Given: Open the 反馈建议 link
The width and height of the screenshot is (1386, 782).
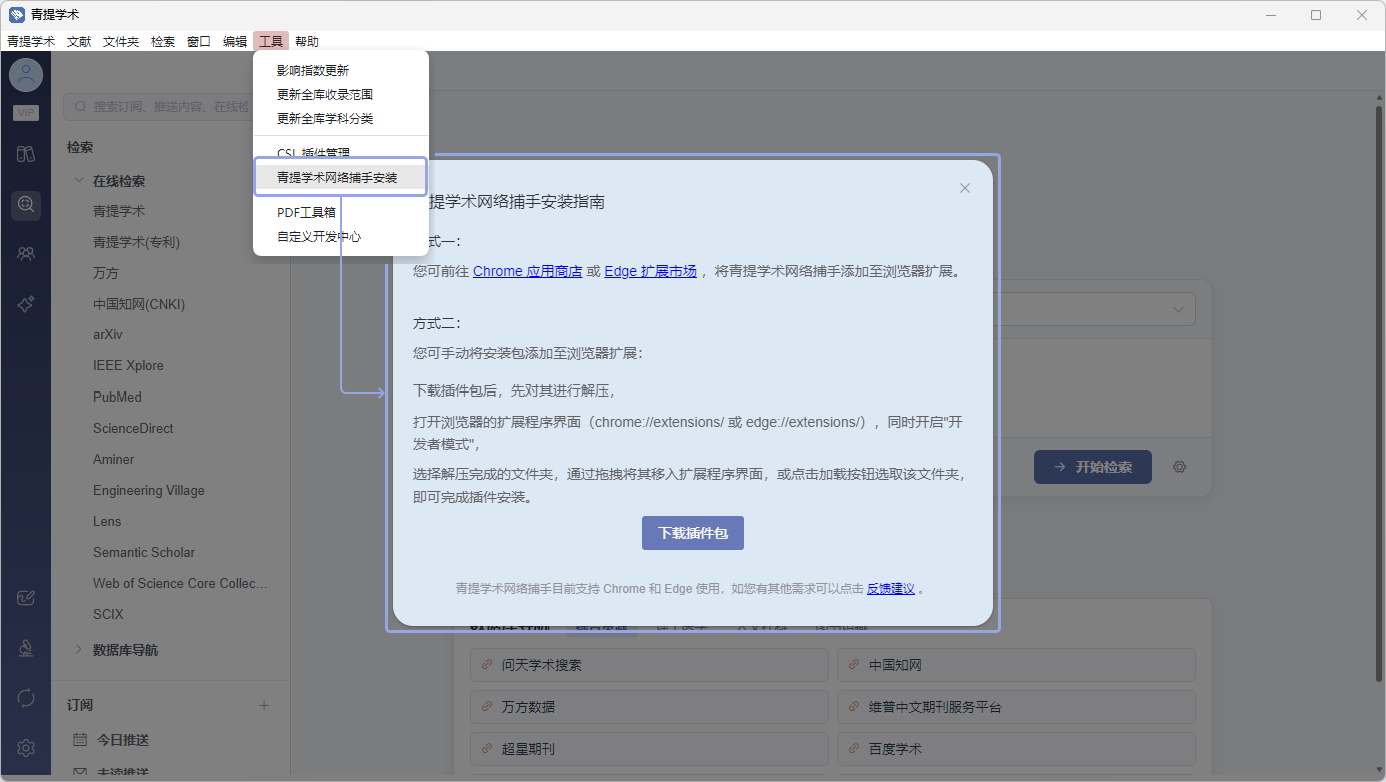Looking at the screenshot, I should click(x=891, y=589).
